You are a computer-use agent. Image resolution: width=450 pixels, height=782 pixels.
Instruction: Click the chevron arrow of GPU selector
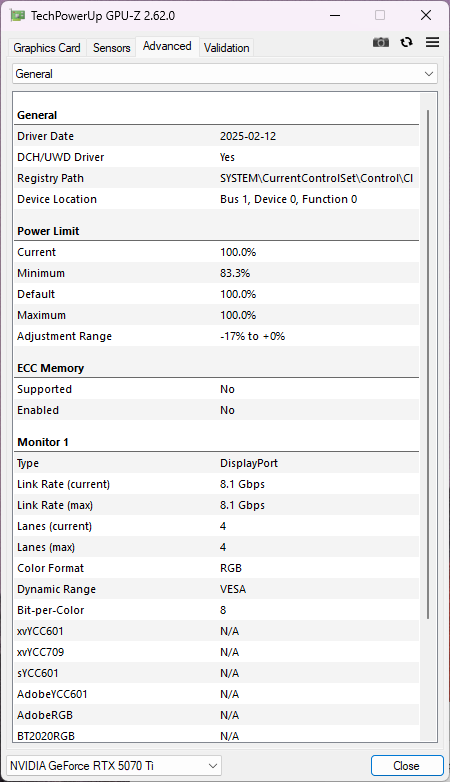tap(213, 766)
